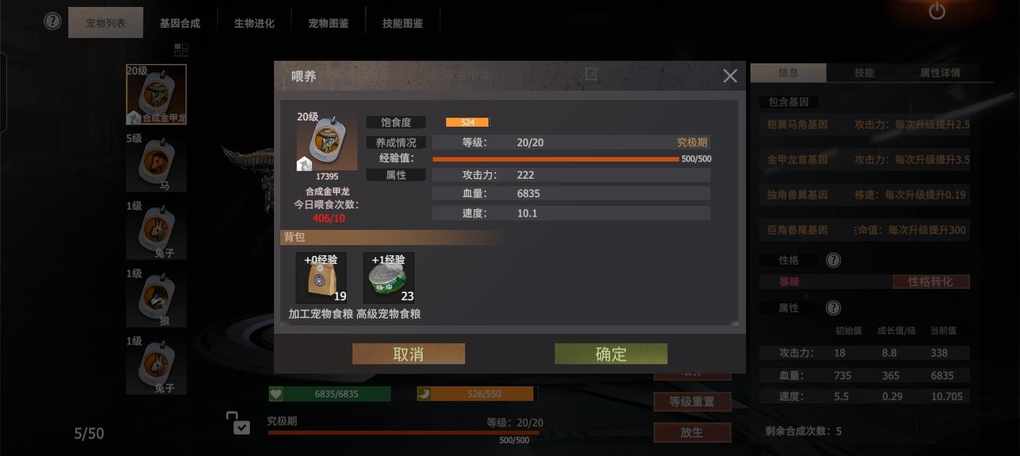Open the 宠物图鉴 tab
This screenshot has height=456, width=1020.
click(x=329, y=23)
